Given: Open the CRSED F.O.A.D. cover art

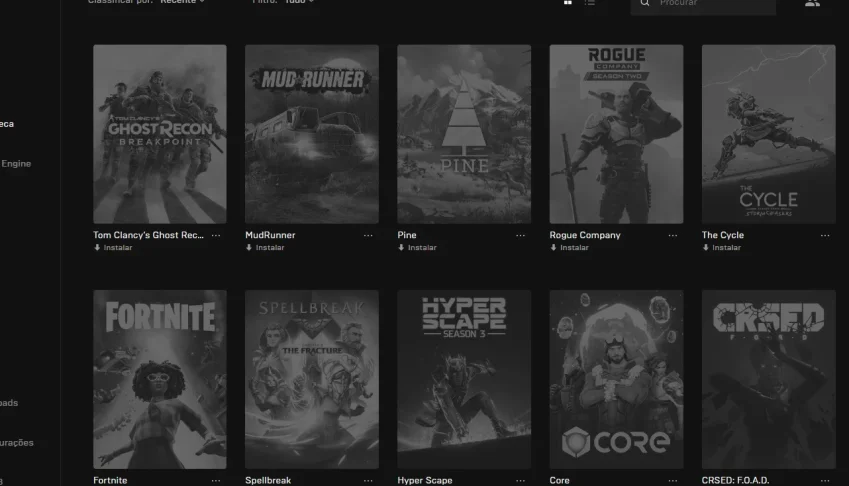Looking at the screenshot, I should tap(768, 379).
